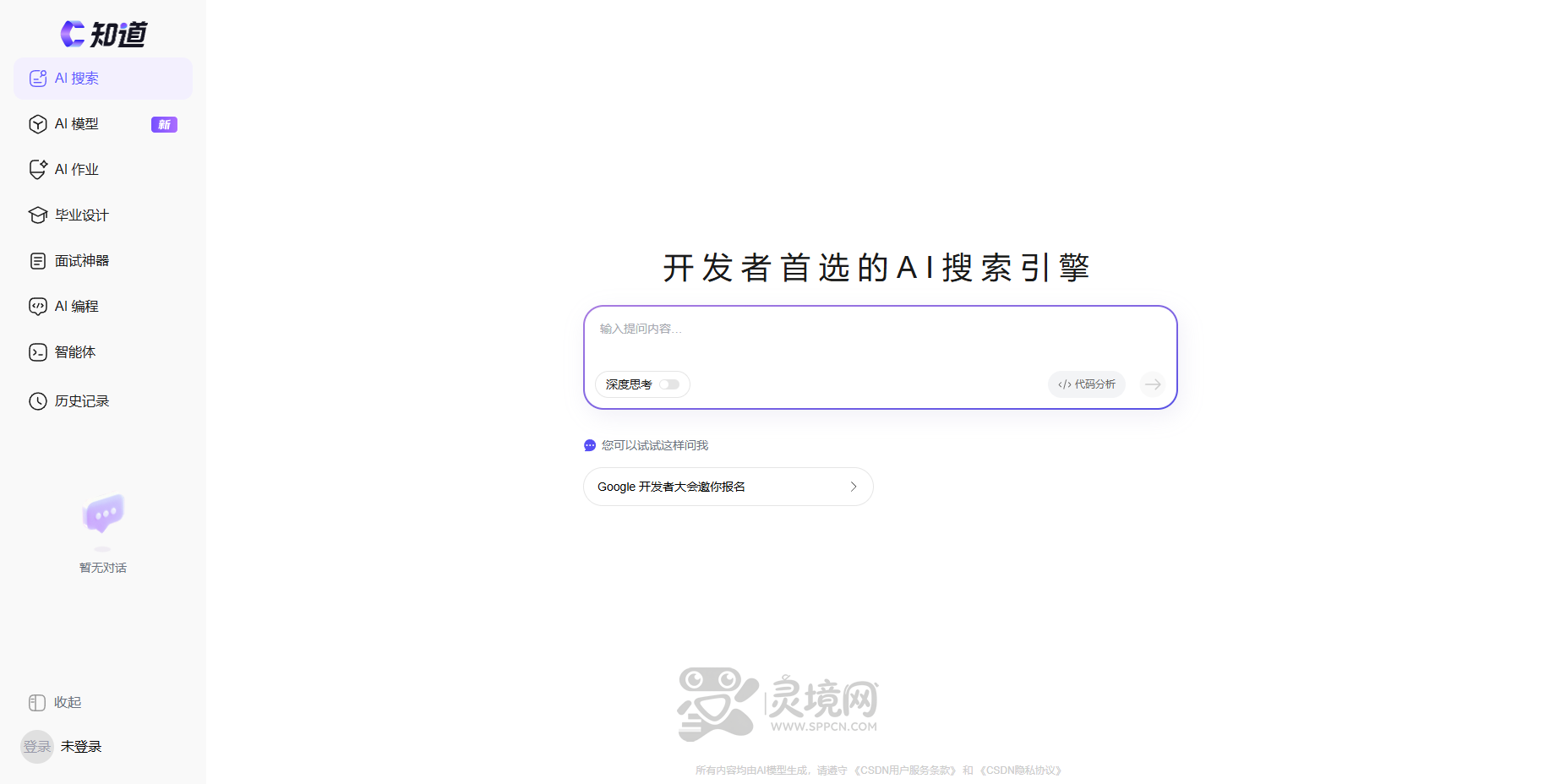Click the 暂无对话 label
The image size is (1555, 784).
(103, 568)
